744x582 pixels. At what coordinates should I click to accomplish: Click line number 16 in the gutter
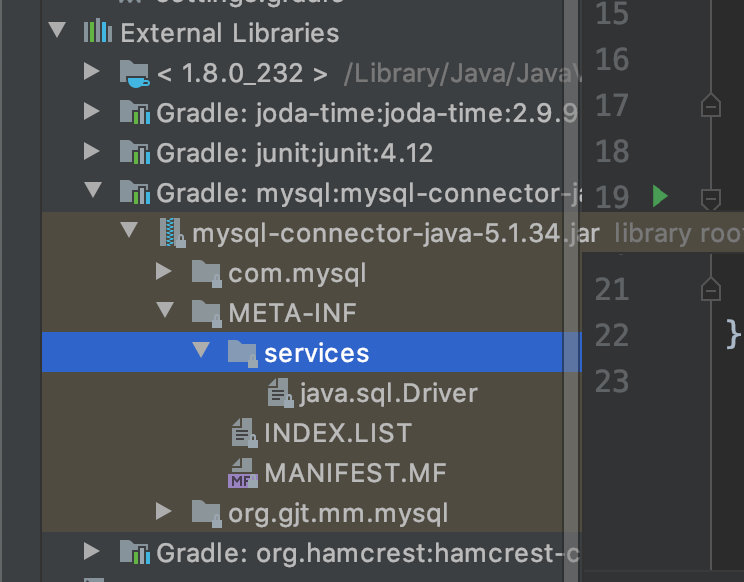[x=612, y=59]
